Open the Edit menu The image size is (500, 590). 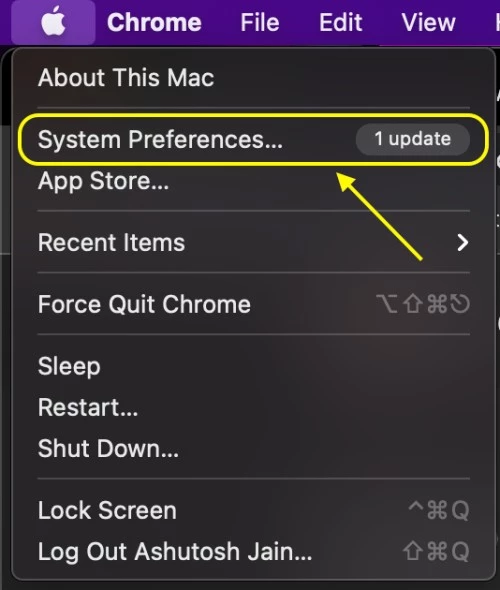click(x=340, y=22)
